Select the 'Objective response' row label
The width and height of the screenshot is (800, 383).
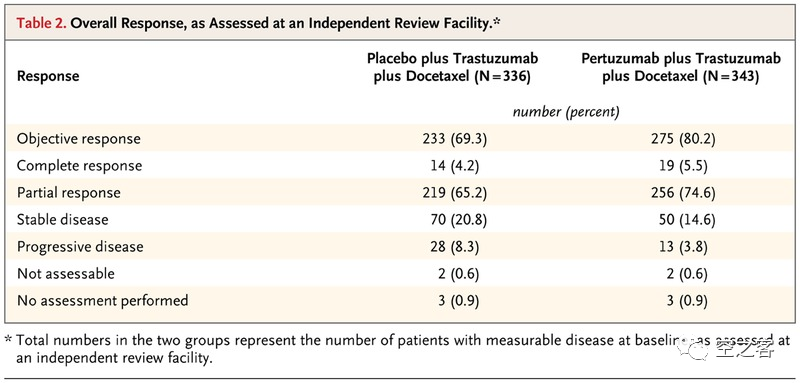click(79, 139)
